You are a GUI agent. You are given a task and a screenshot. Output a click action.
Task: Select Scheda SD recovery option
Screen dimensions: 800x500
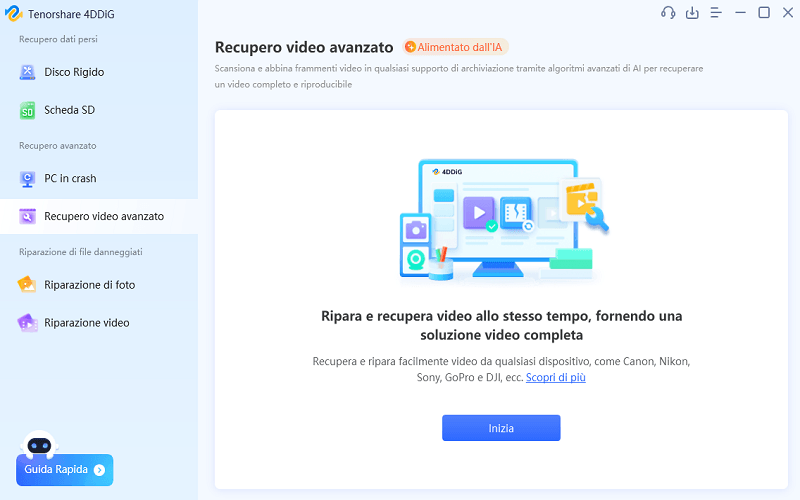click(99, 110)
